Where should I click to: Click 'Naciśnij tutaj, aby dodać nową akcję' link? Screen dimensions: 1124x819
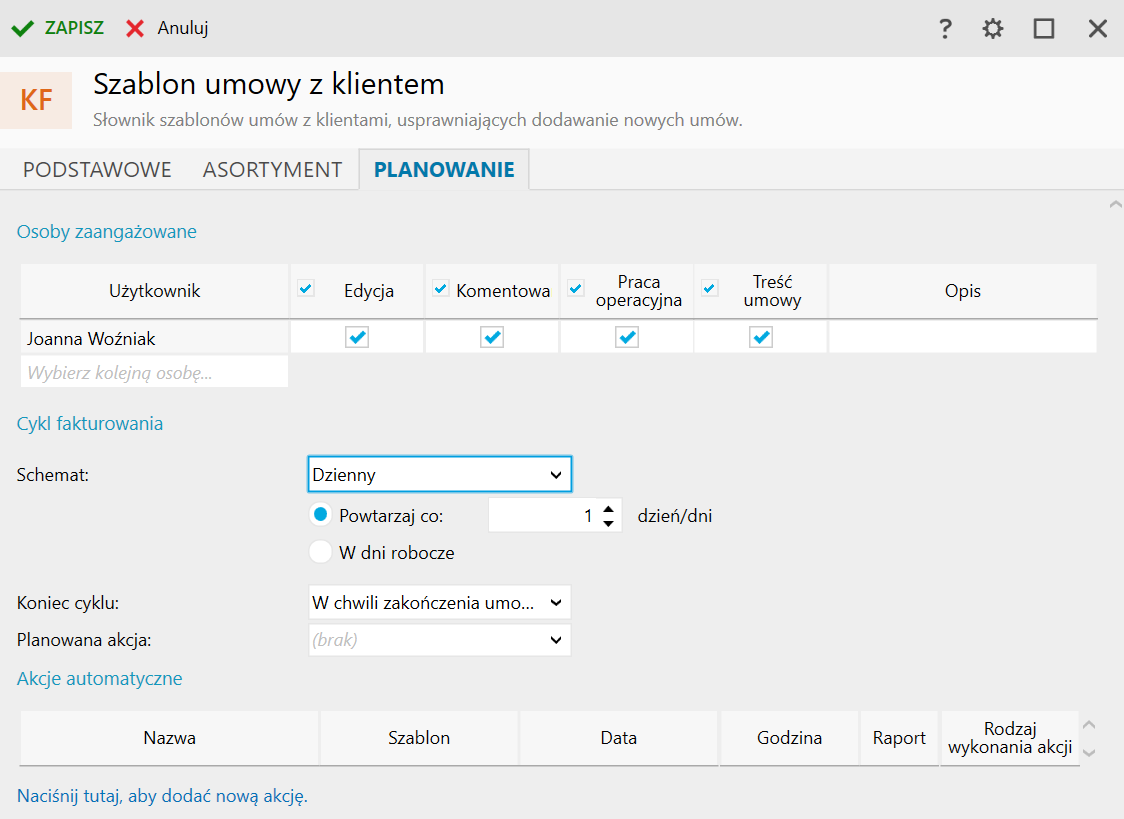pyautogui.click(x=162, y=797)
